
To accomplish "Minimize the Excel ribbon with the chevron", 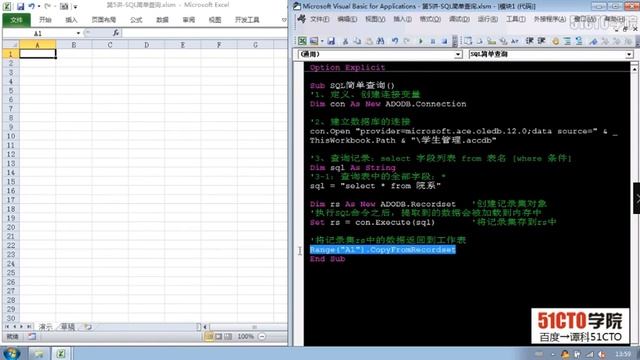I will click(284, 20).
